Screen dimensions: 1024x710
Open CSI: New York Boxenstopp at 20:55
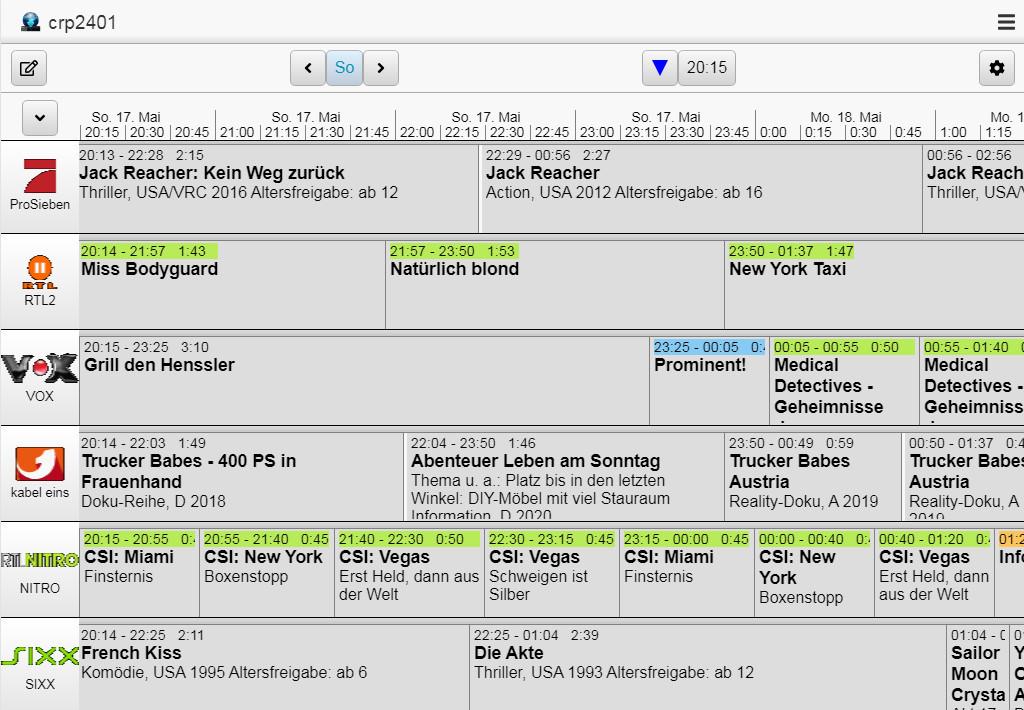(267, 573)
